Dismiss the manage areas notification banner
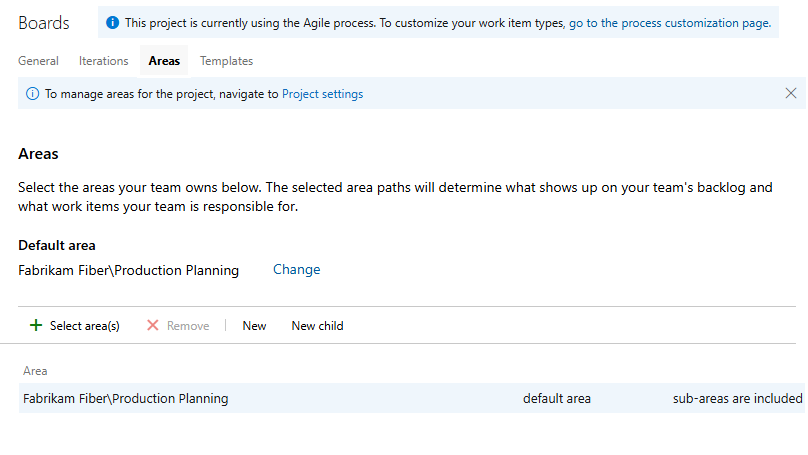This screenshot has height=455, width=808. (791, 93)
